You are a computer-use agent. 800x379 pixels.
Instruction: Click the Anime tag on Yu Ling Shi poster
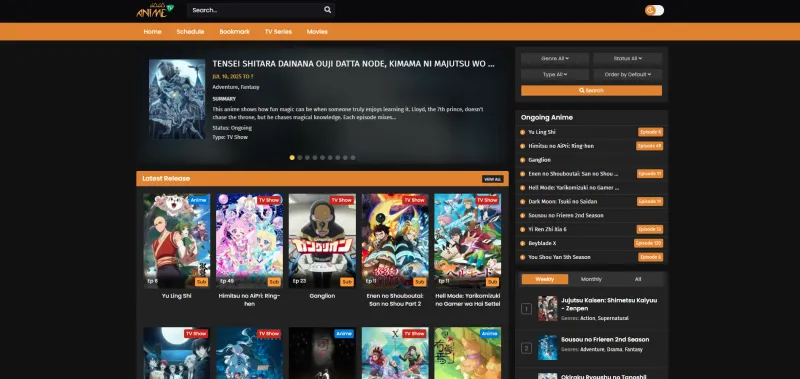coord(198,200)
